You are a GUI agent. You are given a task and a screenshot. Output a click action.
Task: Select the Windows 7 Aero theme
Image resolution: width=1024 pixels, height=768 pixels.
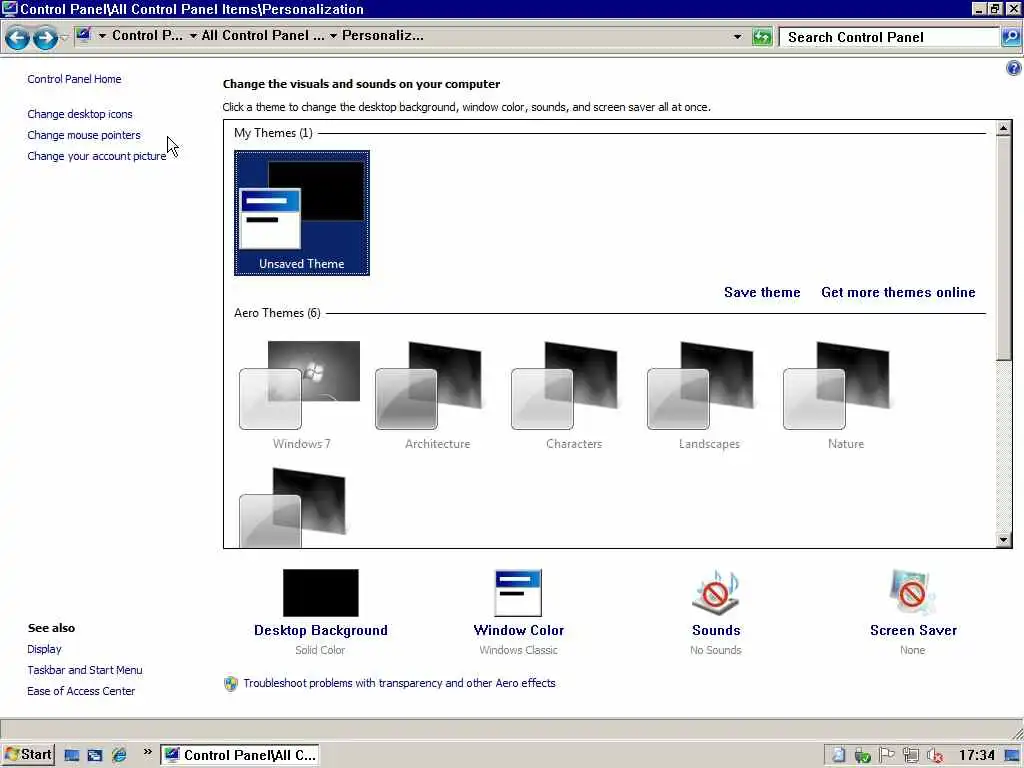click(x=301, y=394)
